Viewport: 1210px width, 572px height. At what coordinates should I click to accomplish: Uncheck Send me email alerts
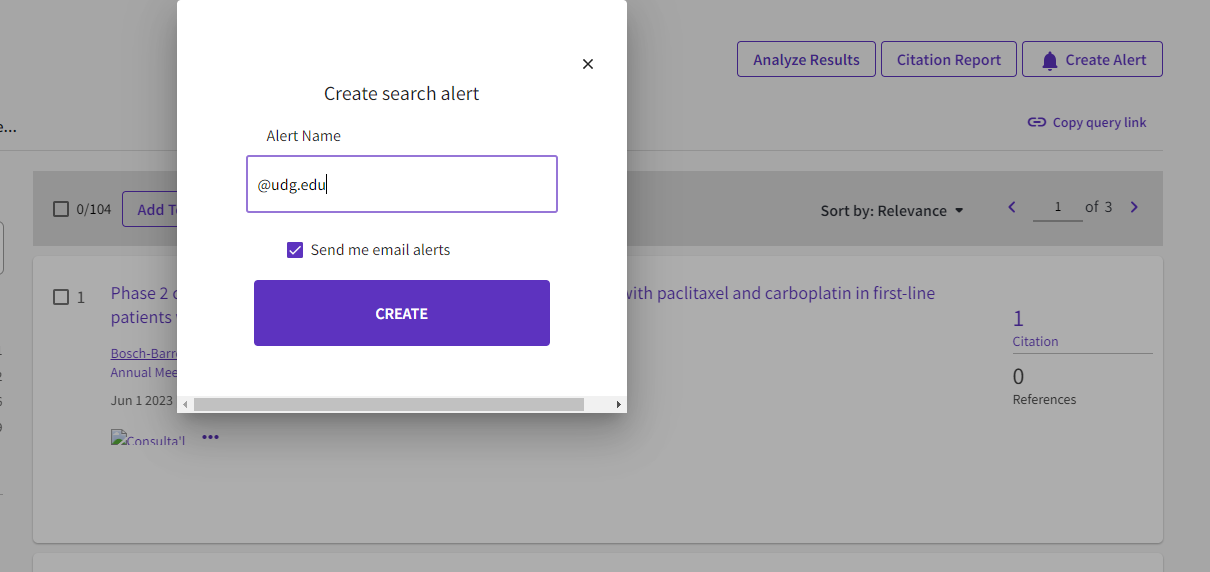(295, 250)
